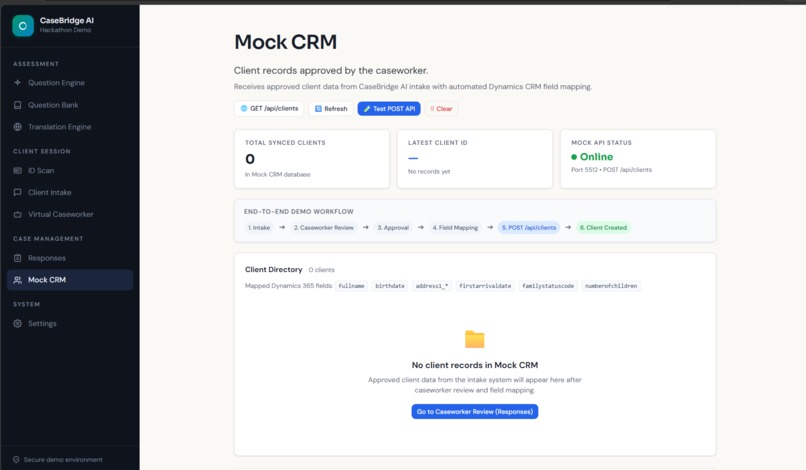Click the Total Synced Clients count 0
This screenshot has width=806, height=470.
click(250, 159)
